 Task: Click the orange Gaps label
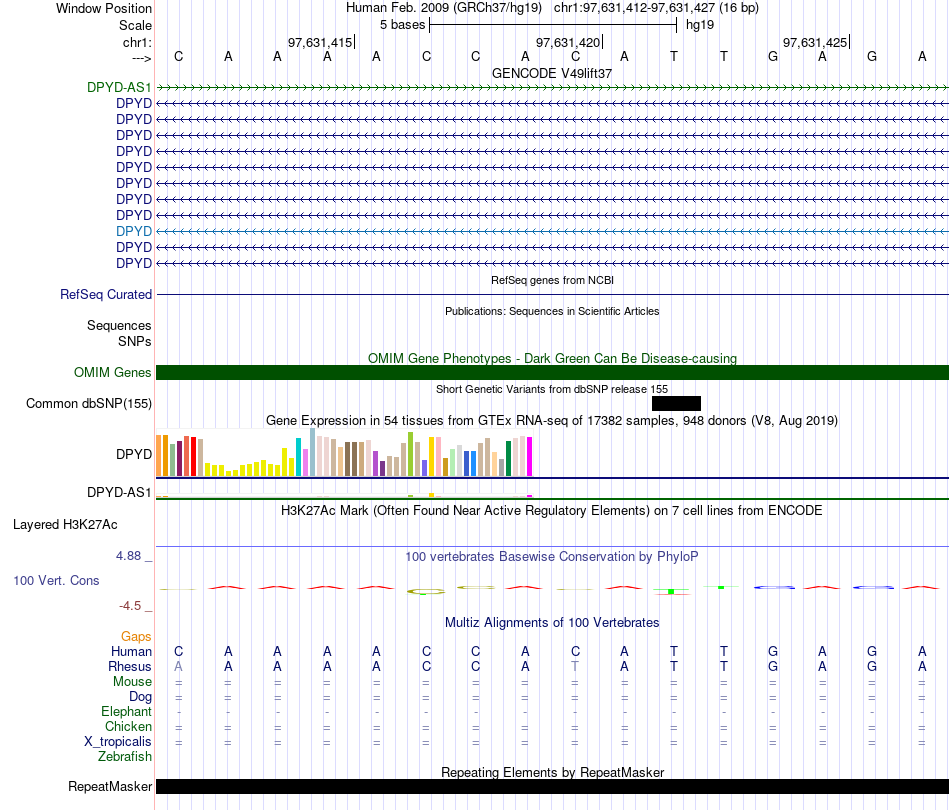(x=136, y=637)
